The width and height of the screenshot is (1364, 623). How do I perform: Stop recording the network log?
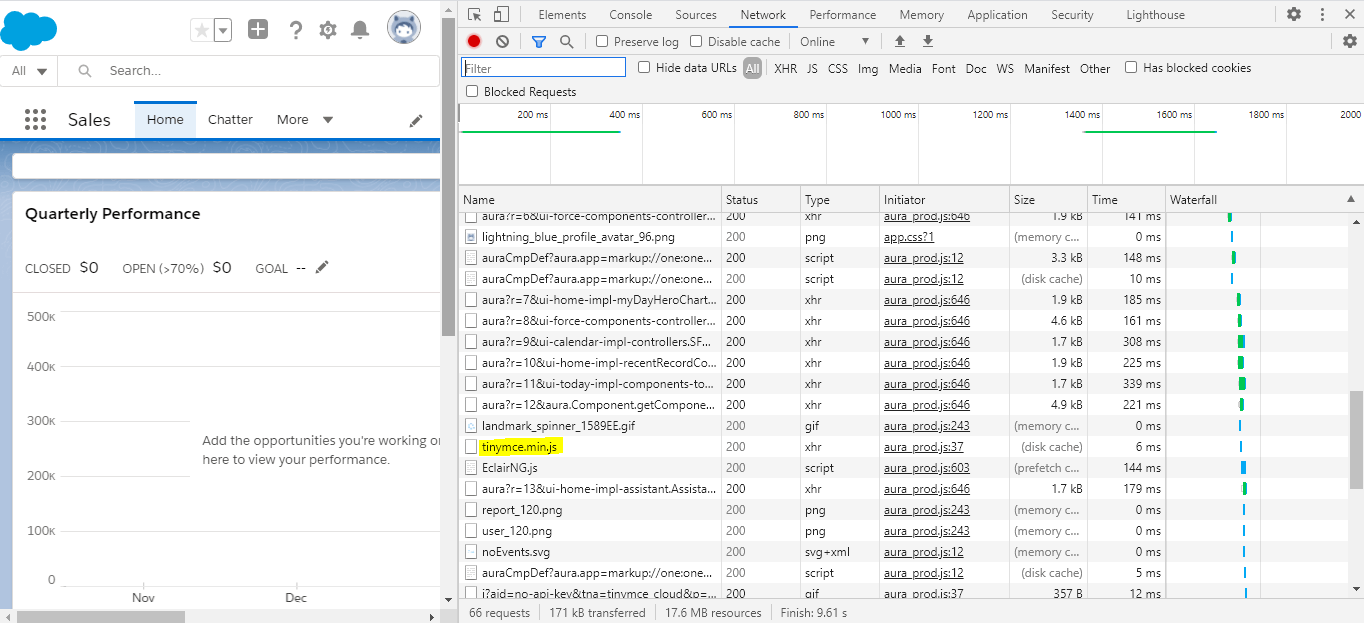[x=474, y=41]
